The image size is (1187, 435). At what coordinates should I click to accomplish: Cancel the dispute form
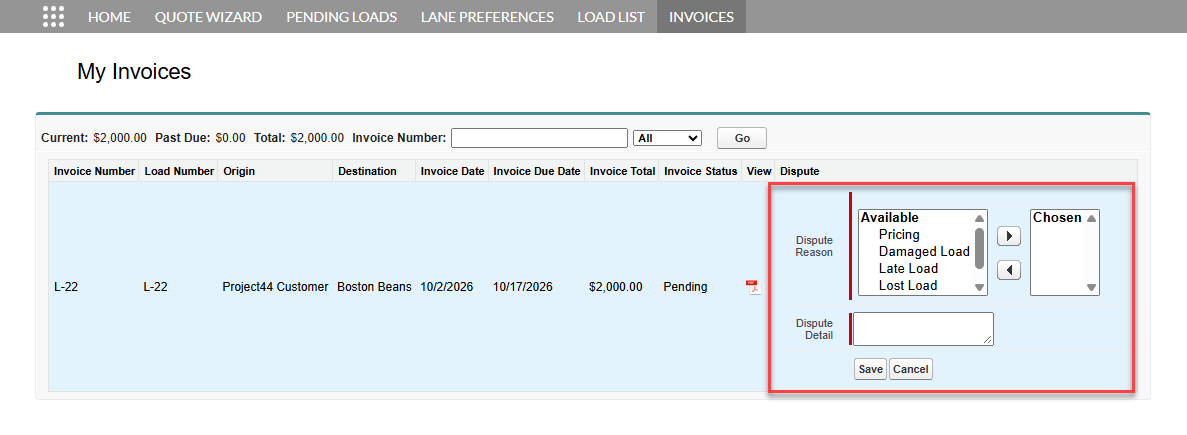pos(911,369)
